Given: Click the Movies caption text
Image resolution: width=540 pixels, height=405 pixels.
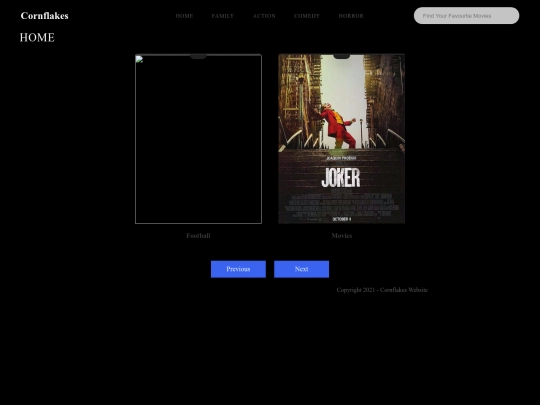Looking at the screenshot, I should pos(342,236).
